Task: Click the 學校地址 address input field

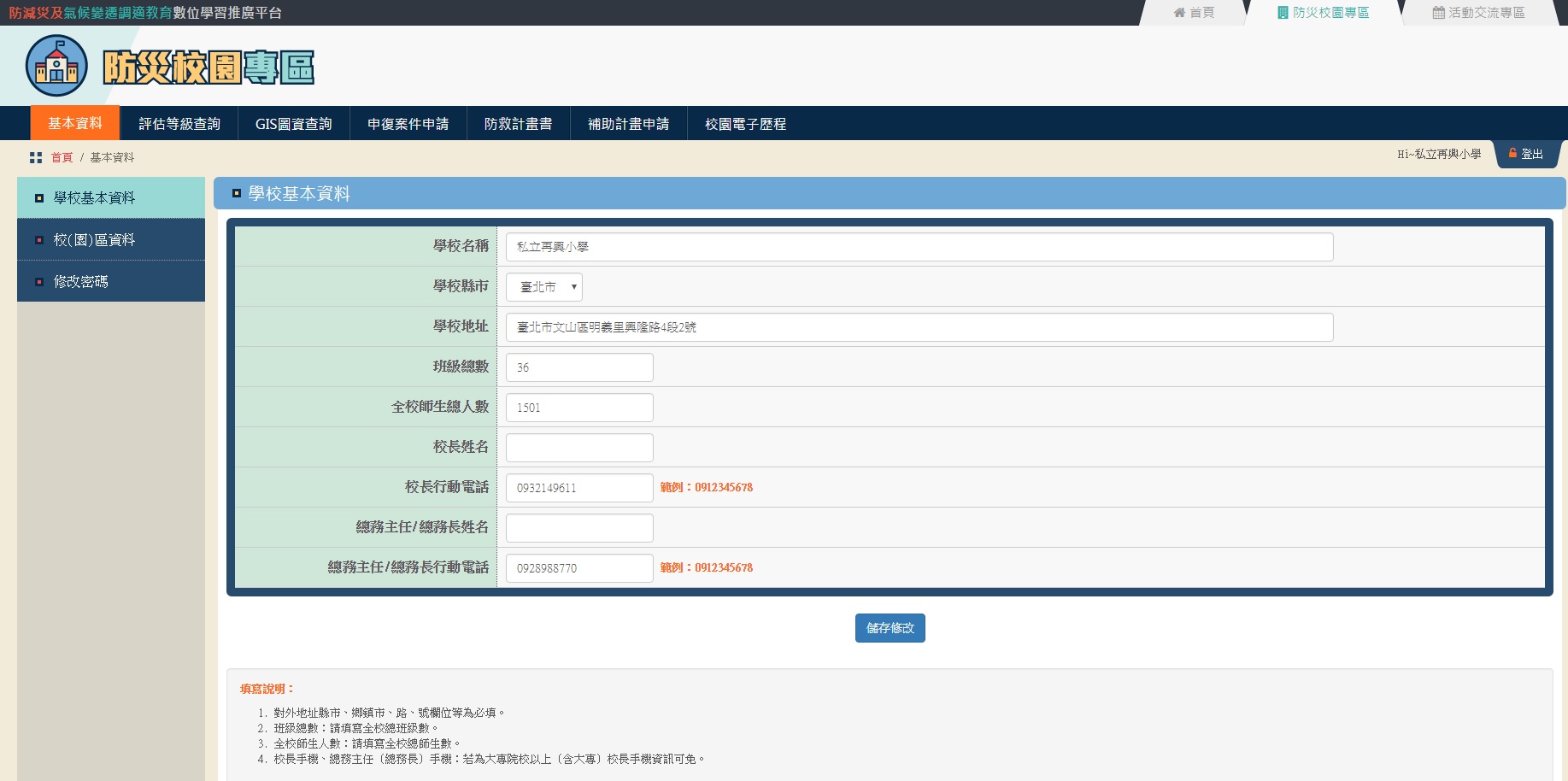Action: pyautogui.click(x=919, y=327)
